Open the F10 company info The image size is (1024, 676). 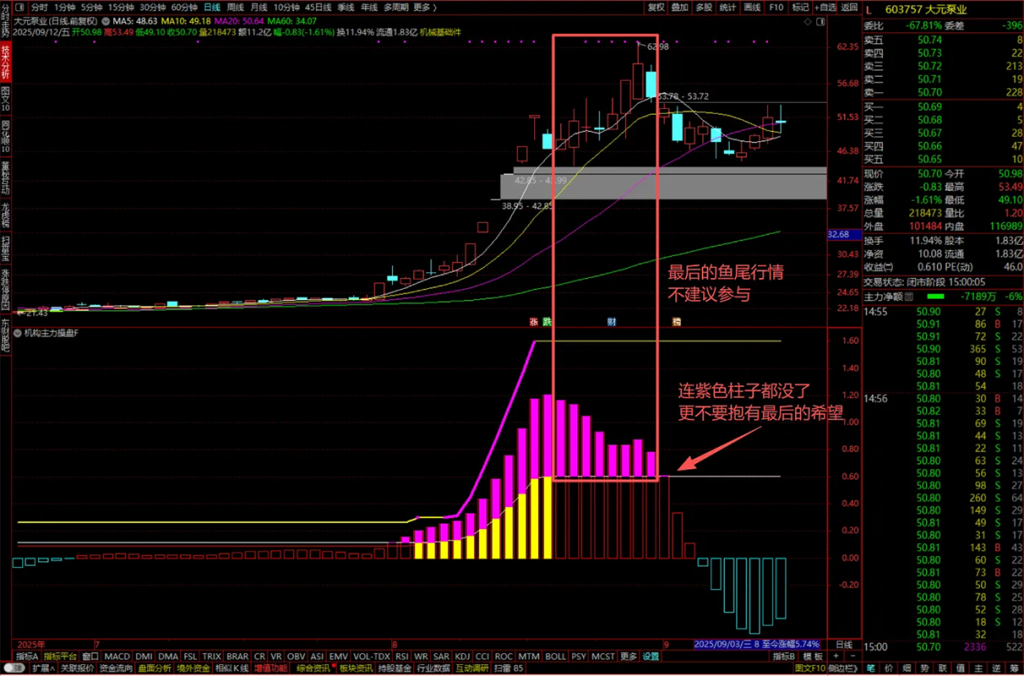[x=776, y=7]
